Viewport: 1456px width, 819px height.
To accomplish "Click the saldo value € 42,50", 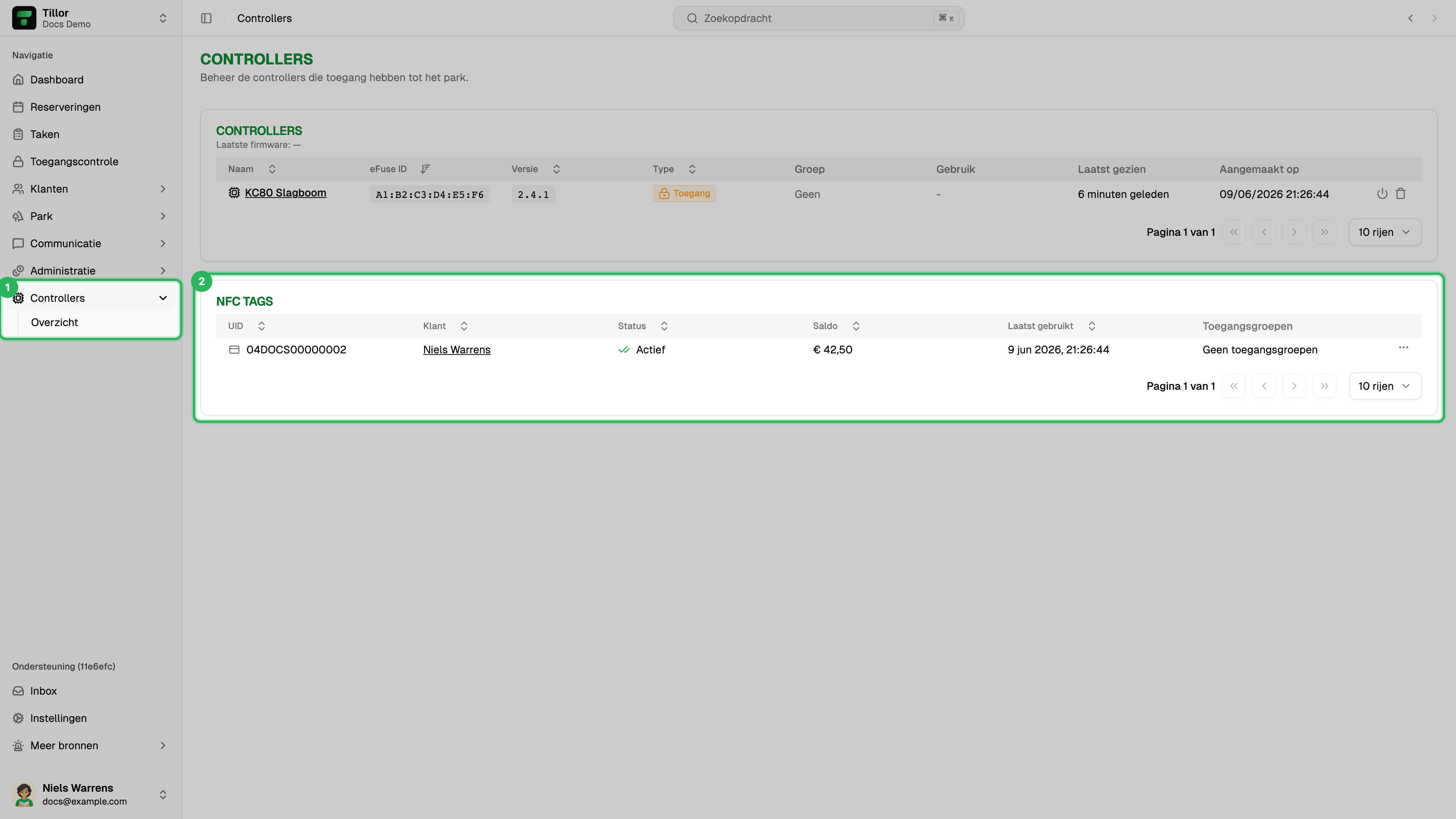I will pyautogui.click(x=833, y=350).
